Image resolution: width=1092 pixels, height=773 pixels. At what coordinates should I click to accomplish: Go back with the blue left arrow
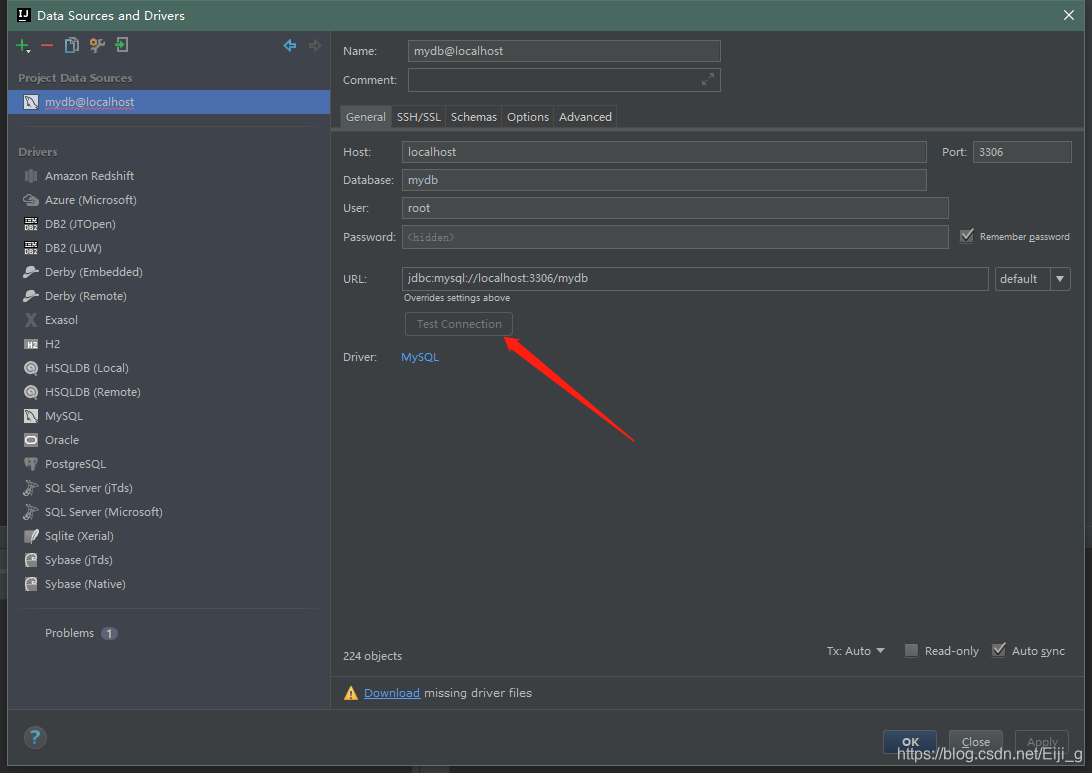290,46
